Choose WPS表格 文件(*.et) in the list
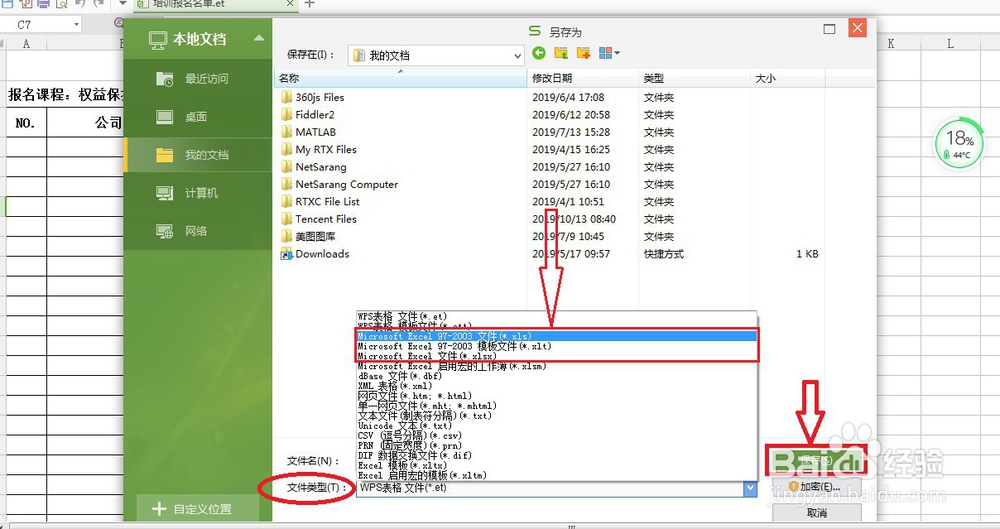 pyautogui.click(x=556, y=317)
